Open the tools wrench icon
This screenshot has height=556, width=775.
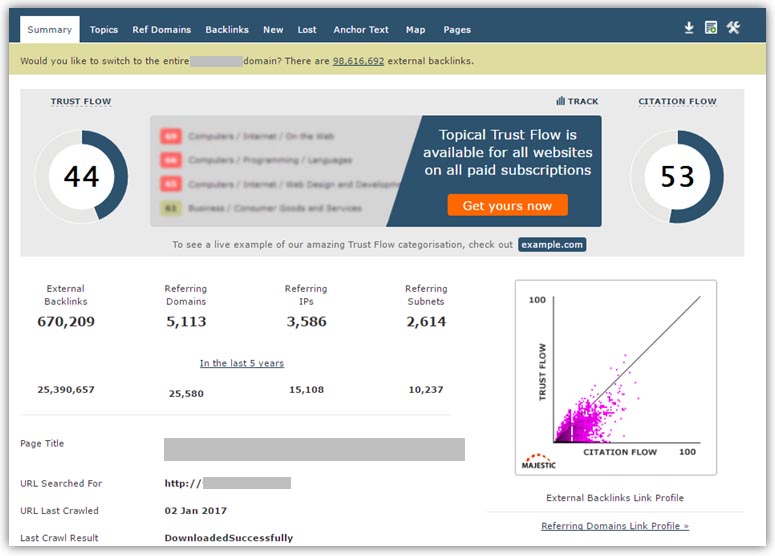coord(733,28)
